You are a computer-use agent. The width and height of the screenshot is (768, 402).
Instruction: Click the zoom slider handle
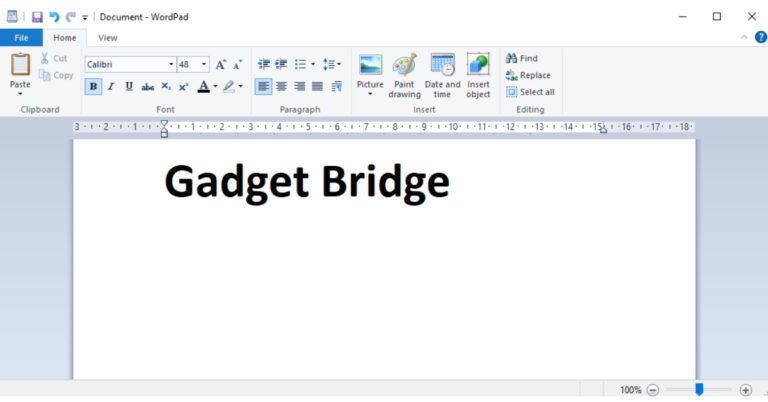pos(699,389)
